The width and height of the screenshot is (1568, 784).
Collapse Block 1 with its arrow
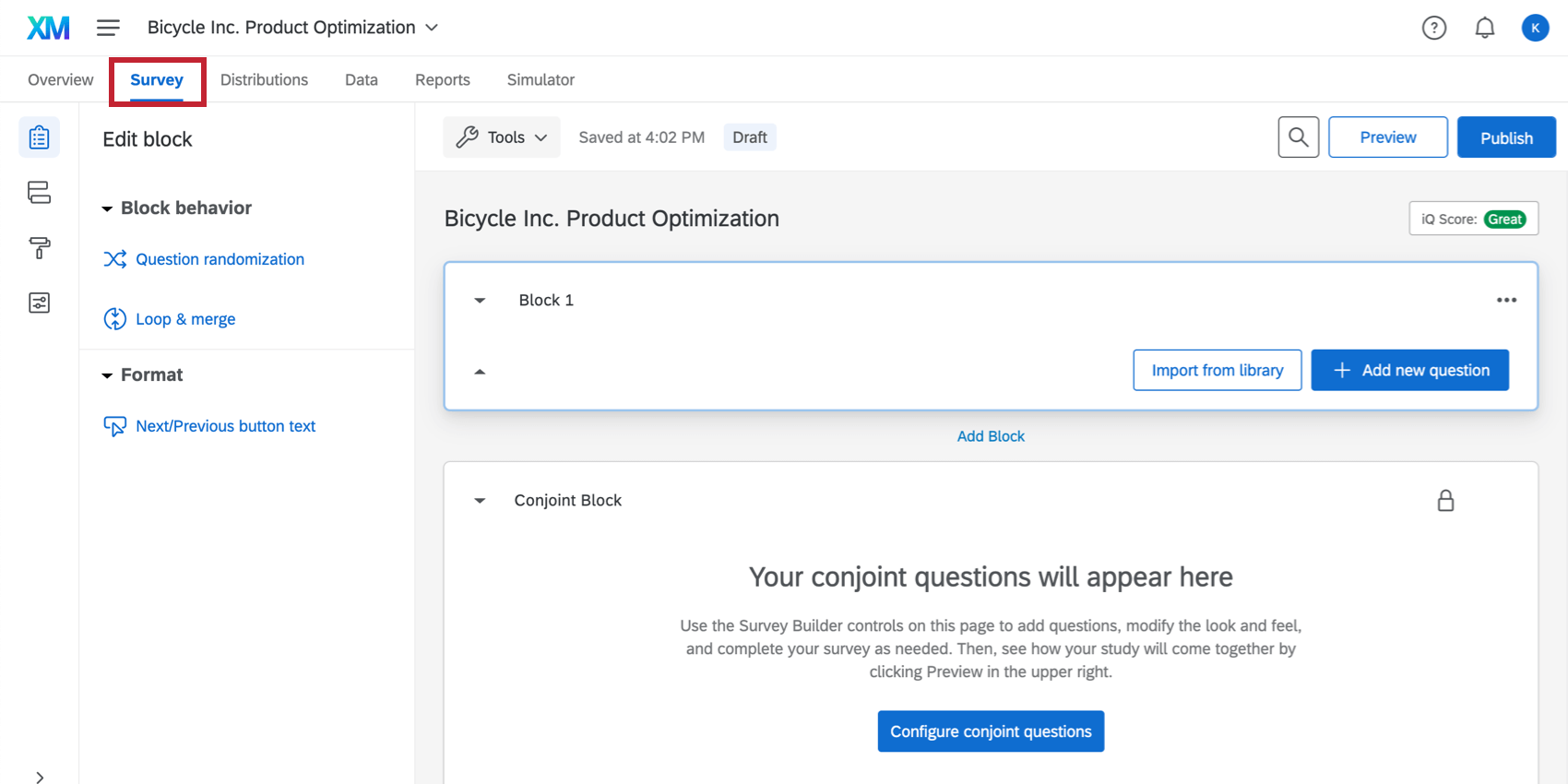(480, 301)
